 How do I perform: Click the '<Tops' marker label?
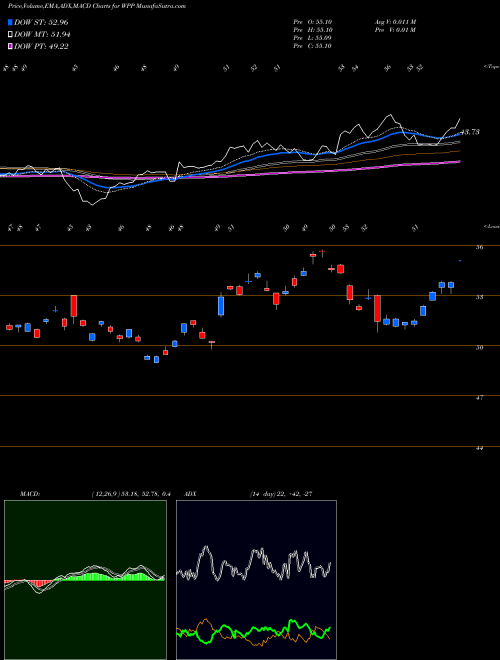tap(491, 67)
